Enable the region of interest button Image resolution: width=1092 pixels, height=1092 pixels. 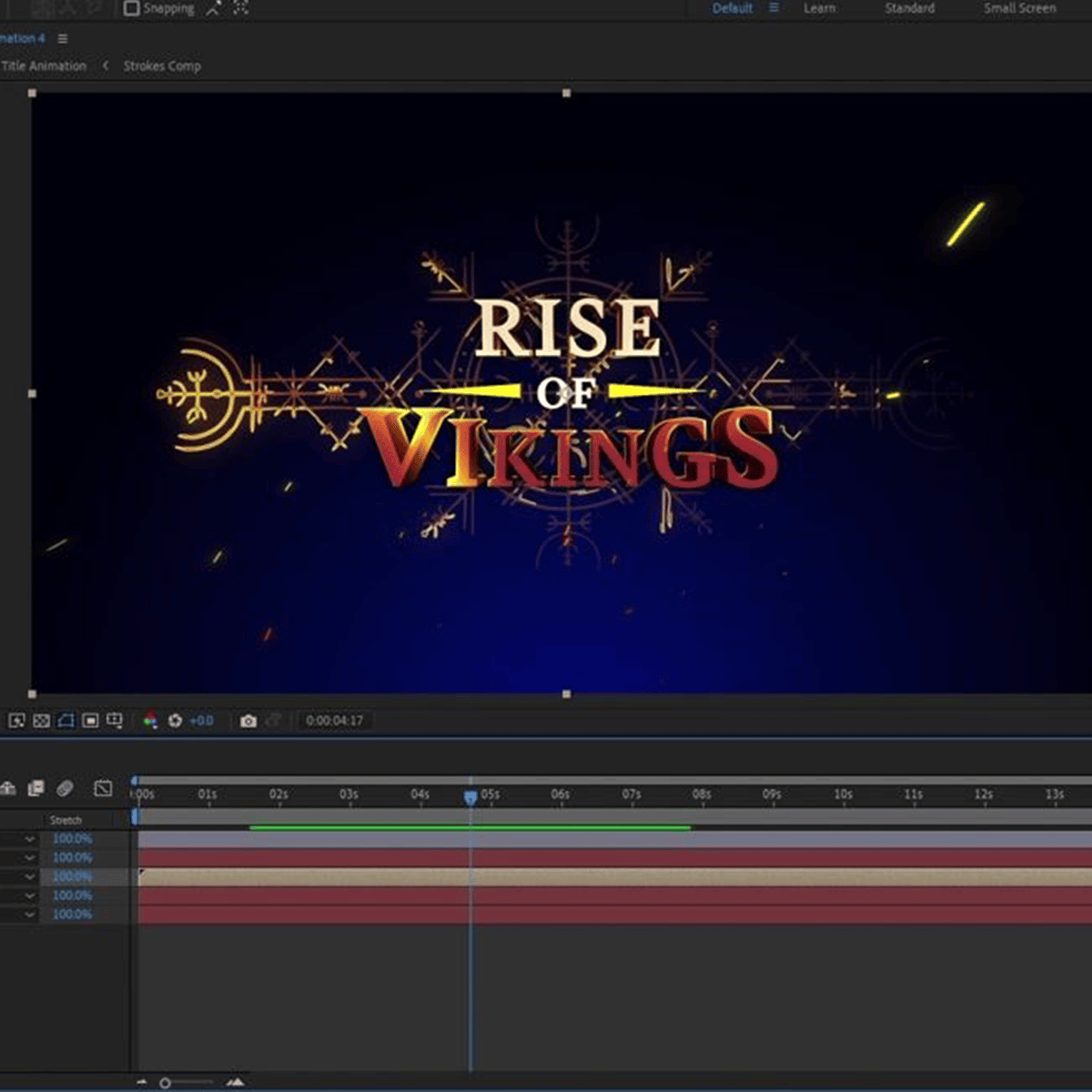[x=90, y=721]
